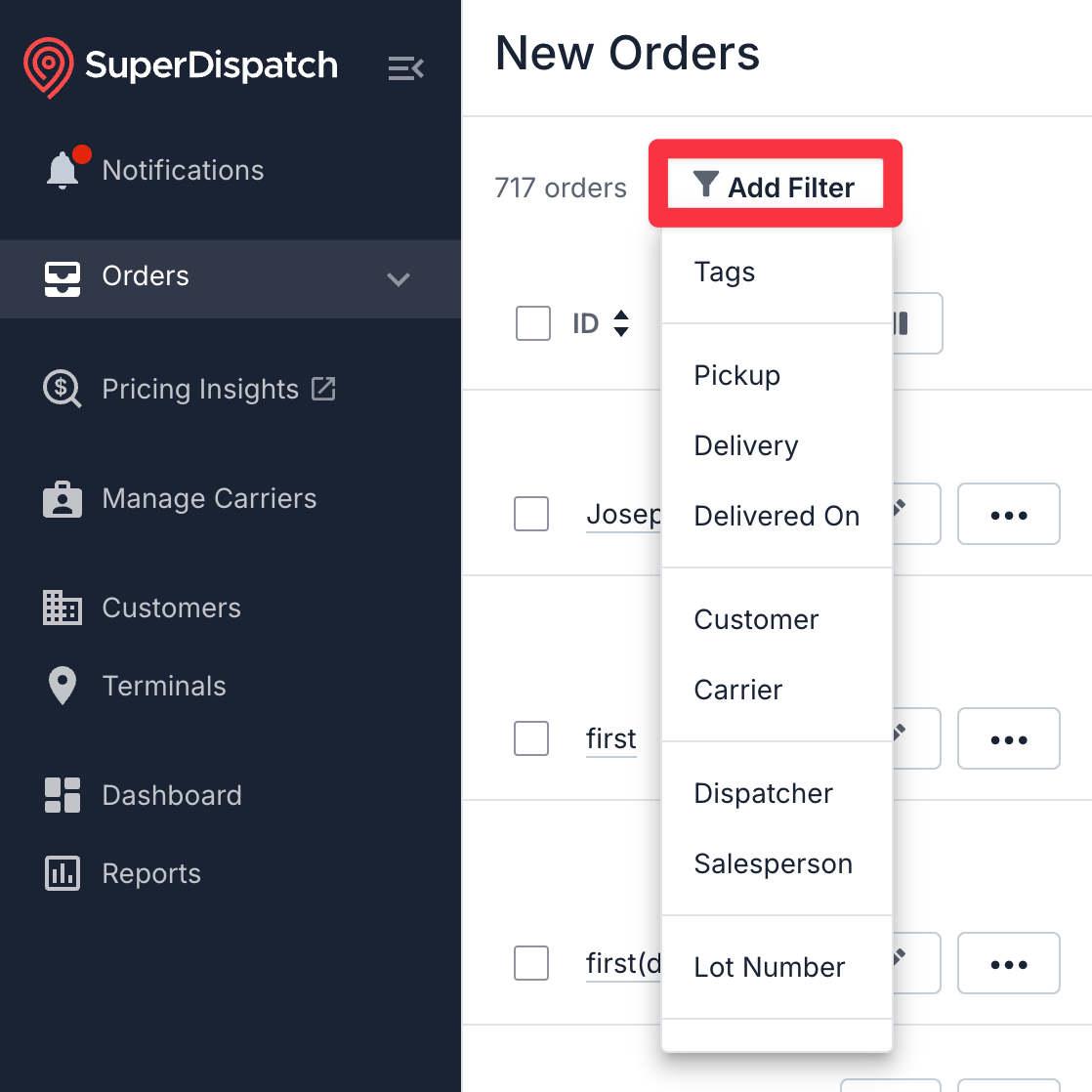Choose the Delivered On filter option

pyautogui.click(x=777, y=516)
